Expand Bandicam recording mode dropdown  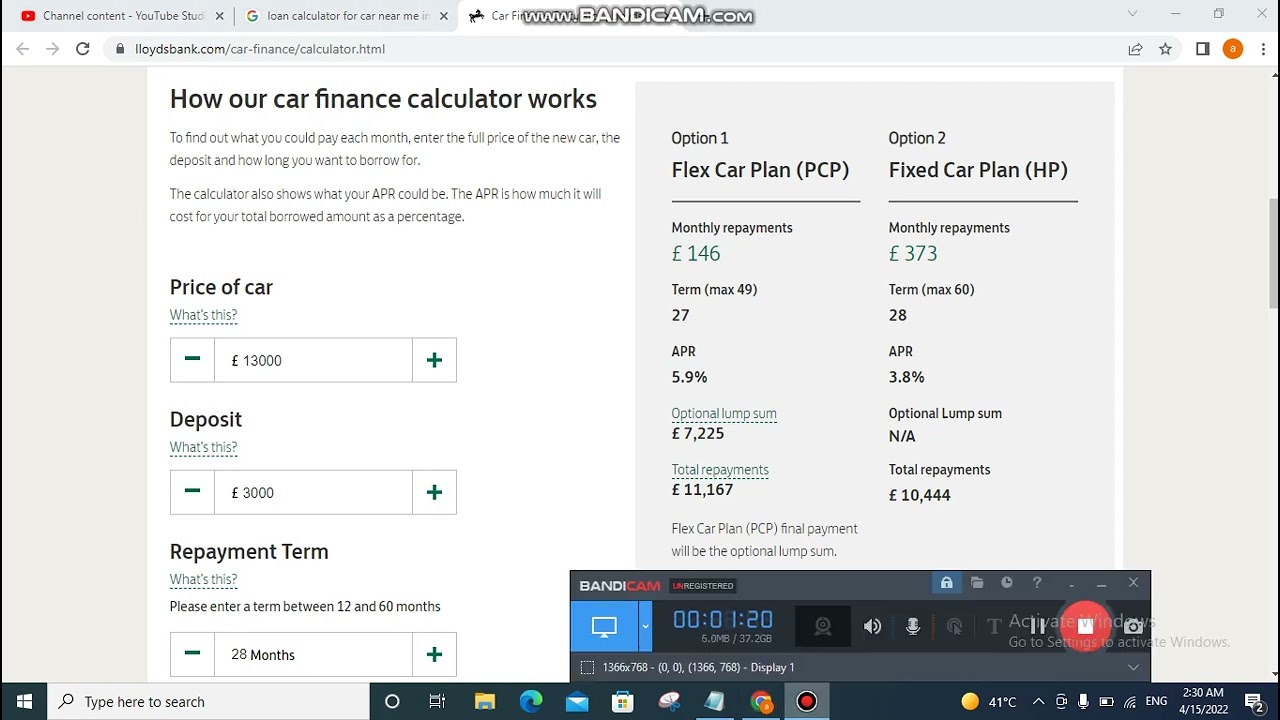pyautogui.click(x=645, y=627)
